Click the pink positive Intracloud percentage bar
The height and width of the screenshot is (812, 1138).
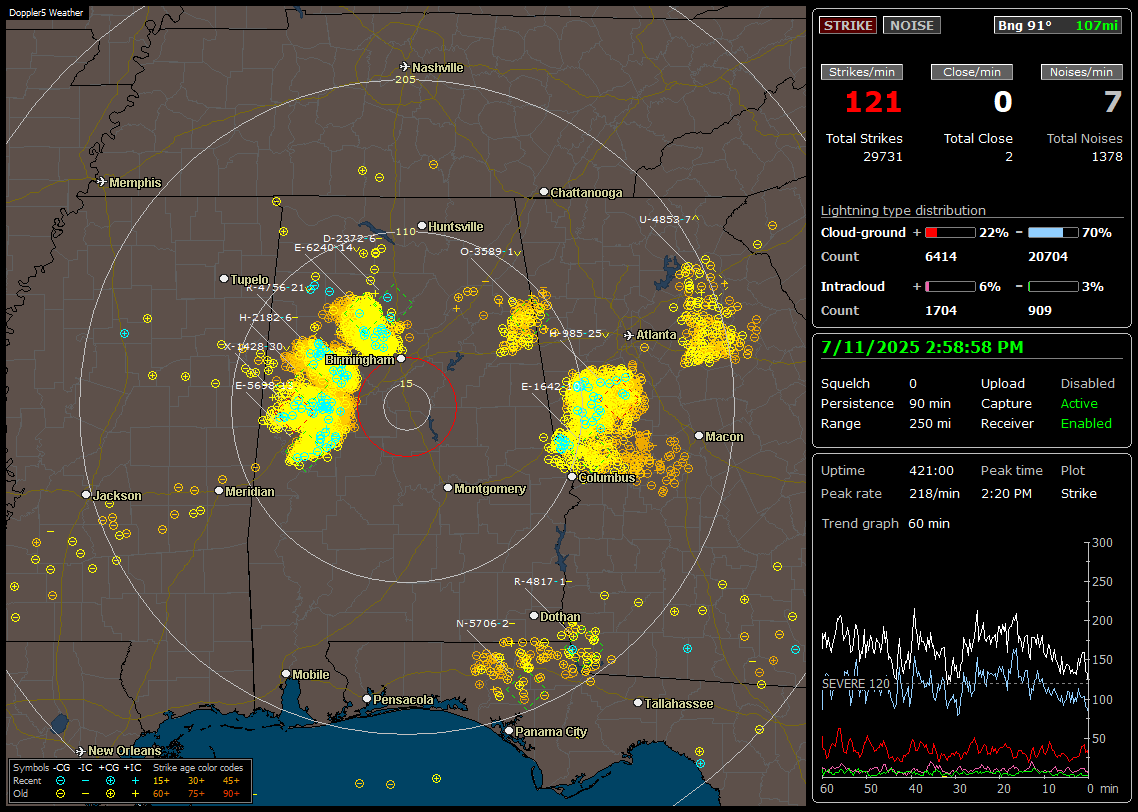tap(950, 287)
